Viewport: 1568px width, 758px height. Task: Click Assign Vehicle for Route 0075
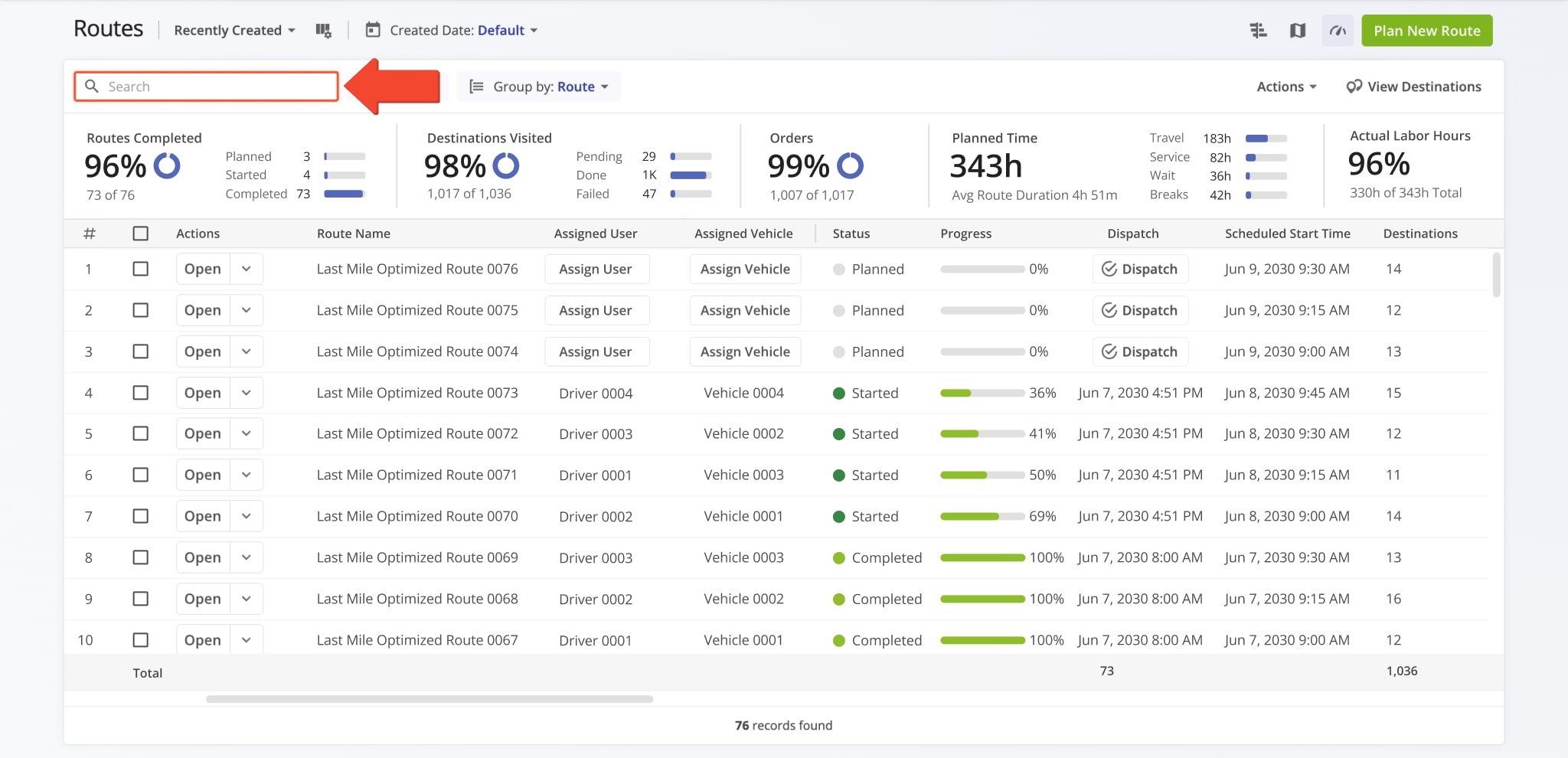[745, 310]
